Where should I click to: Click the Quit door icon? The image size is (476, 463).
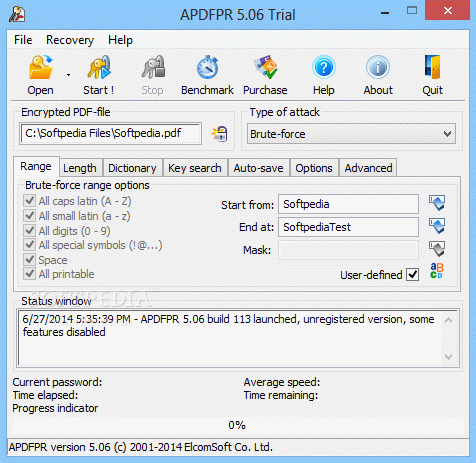(433, 68)
